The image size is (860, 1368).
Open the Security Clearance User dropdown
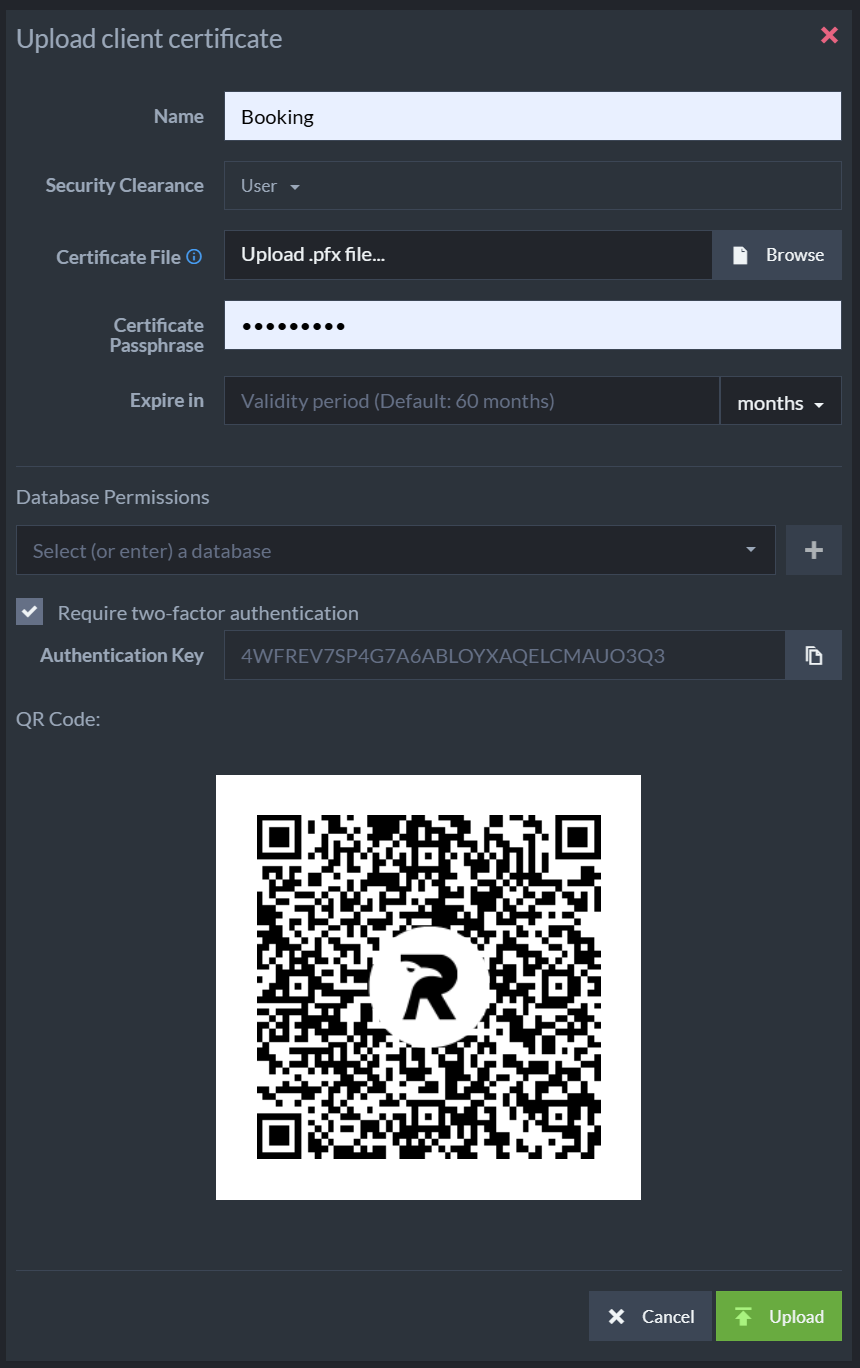coord(532,186)
